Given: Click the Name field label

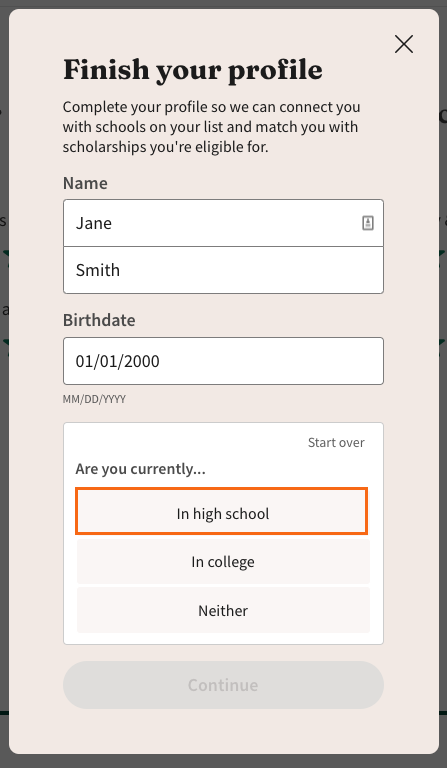Looking at the screenshot, I should click(x=85, y=183).
